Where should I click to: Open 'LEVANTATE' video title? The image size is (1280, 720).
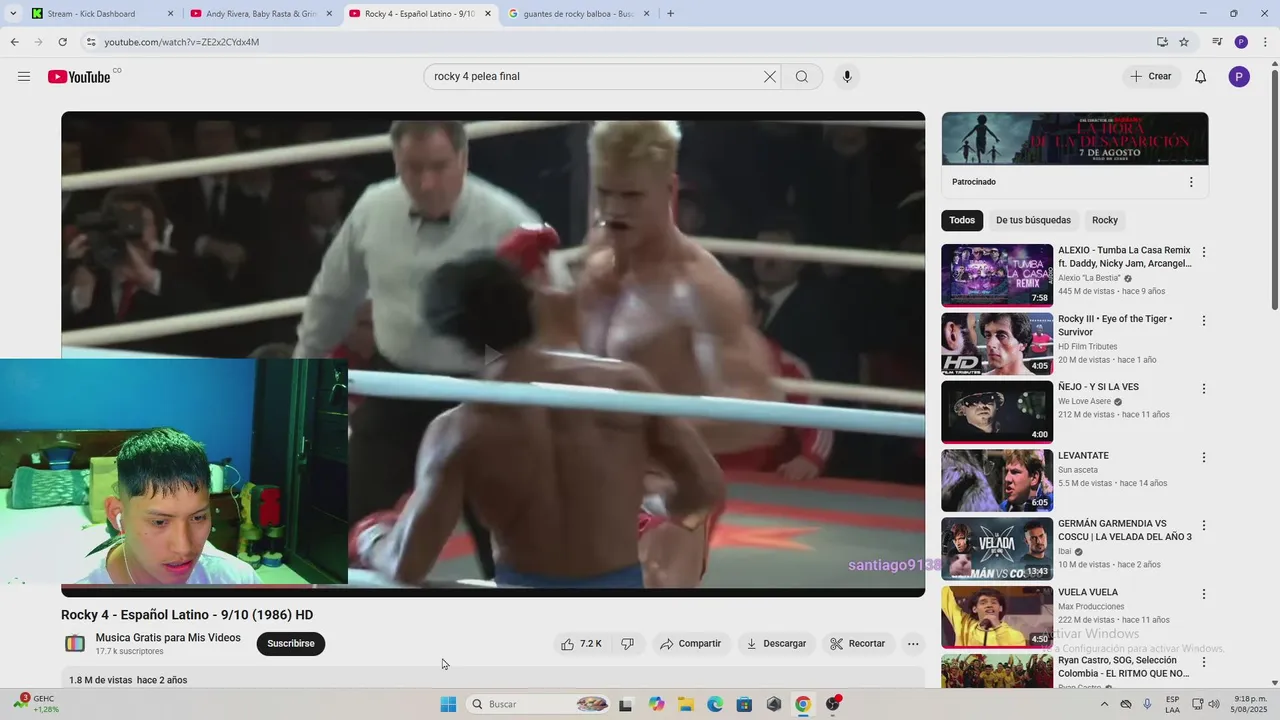1083,456
